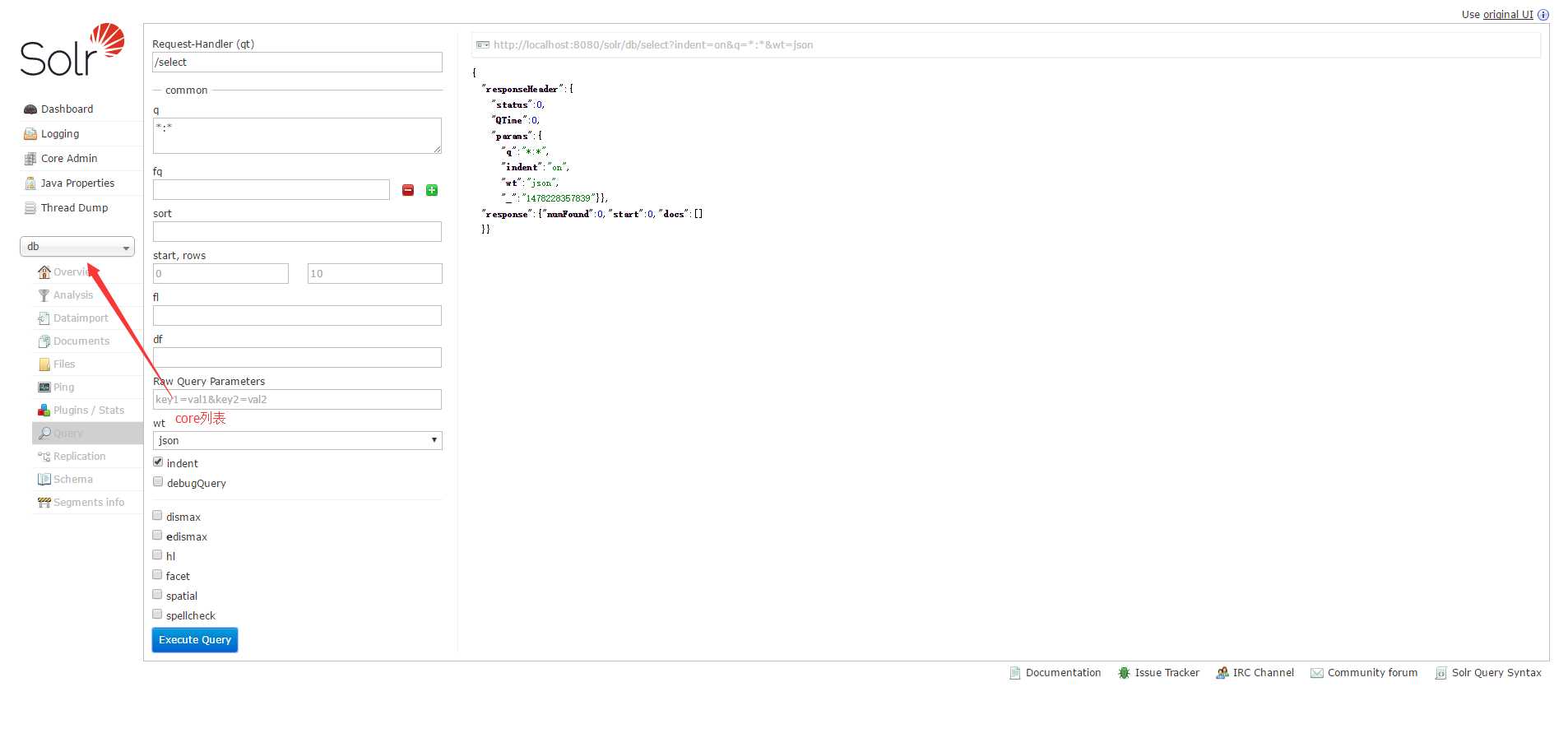Click the fq filter query field
The width and height of the screenshot is (1568, 747).
tap(271, 190)
